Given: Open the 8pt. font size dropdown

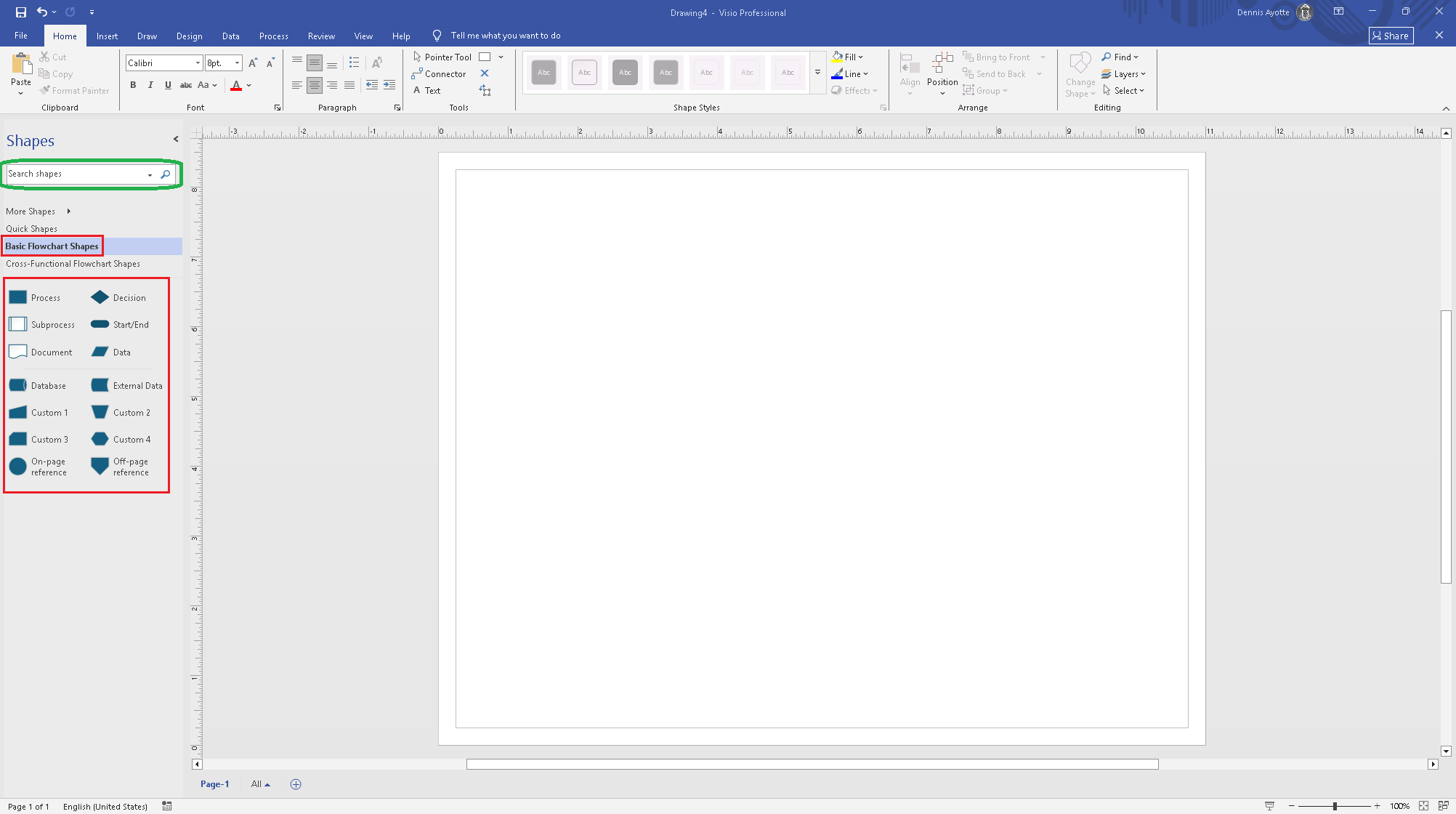Looking at the screenshot, I should pyautogui.click(x=237, y=63).
